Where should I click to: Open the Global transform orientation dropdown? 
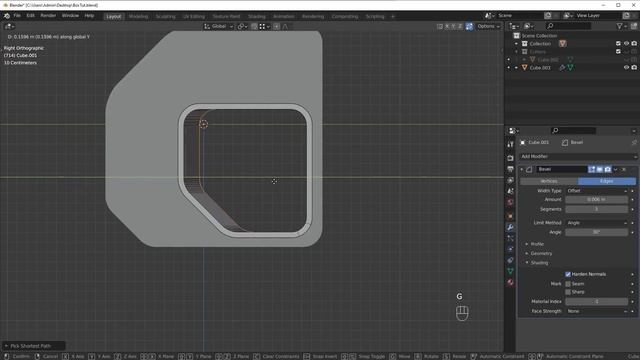(x=218, y=27)
